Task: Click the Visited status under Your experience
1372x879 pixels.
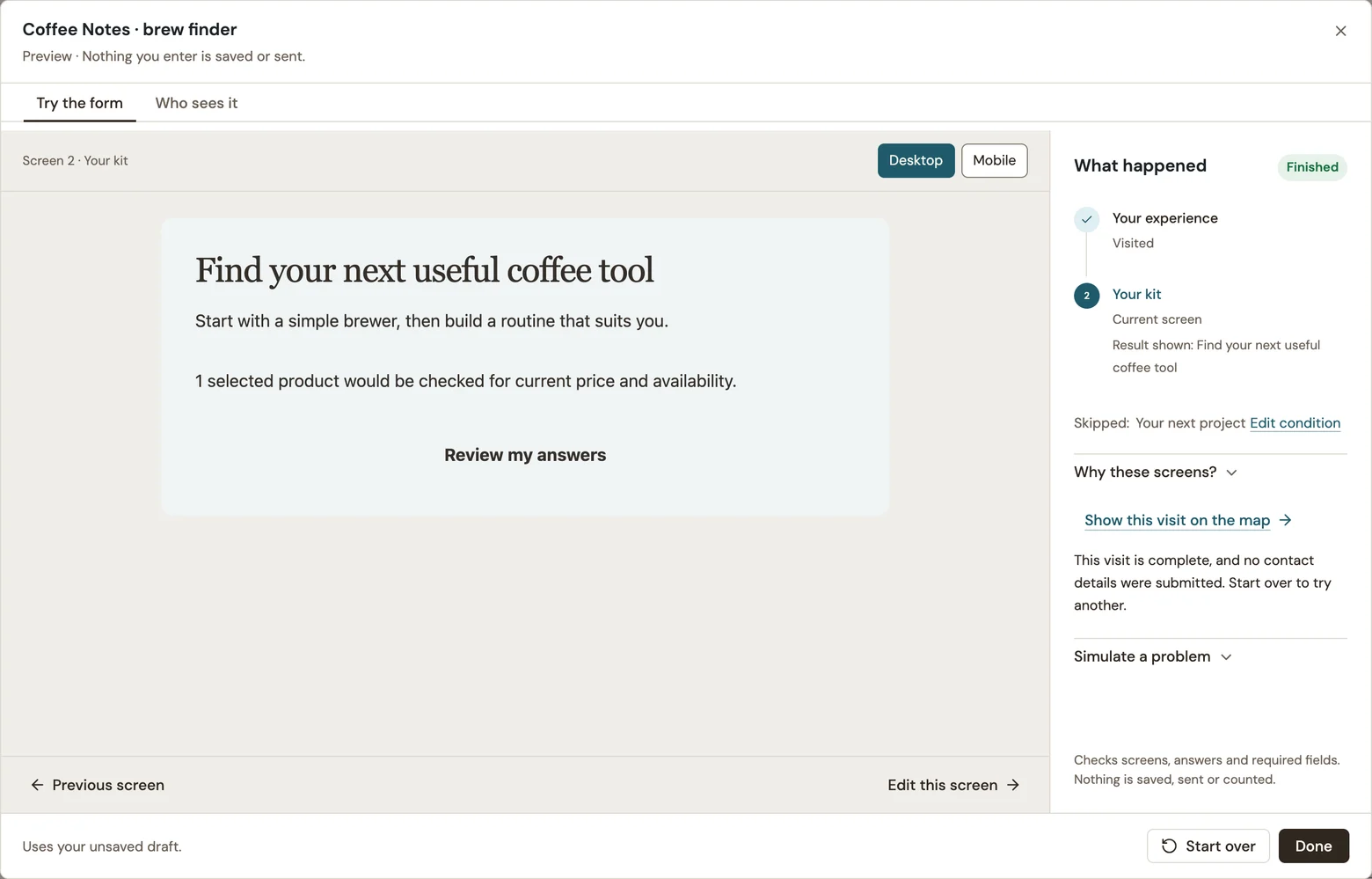Action: (1133, 243)
